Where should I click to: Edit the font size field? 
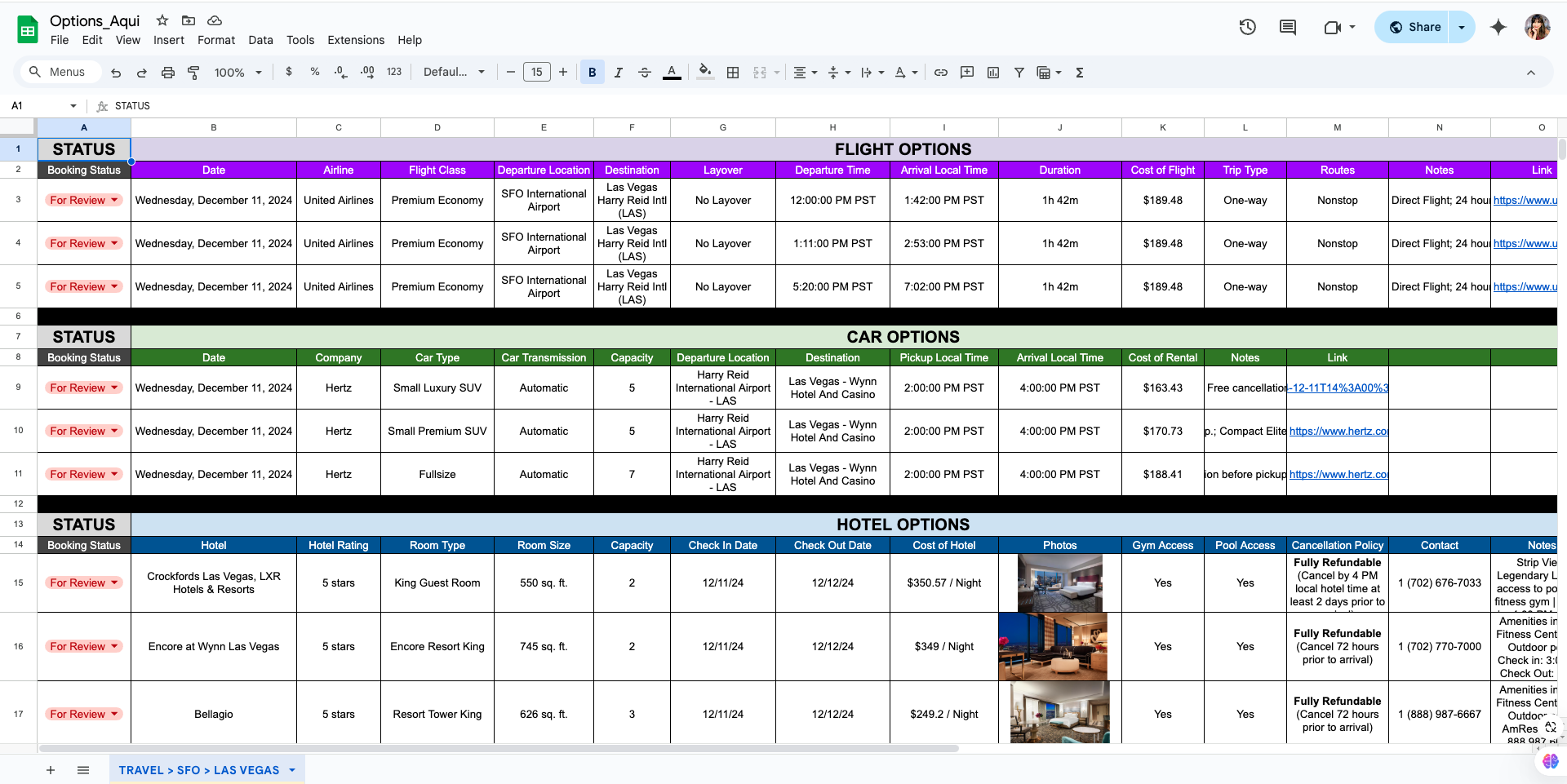[x=537, y=73]
